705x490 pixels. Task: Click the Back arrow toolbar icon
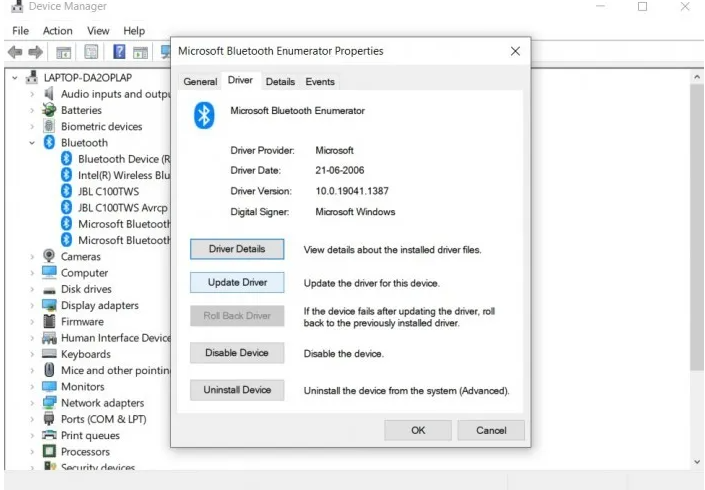point(15,52)
